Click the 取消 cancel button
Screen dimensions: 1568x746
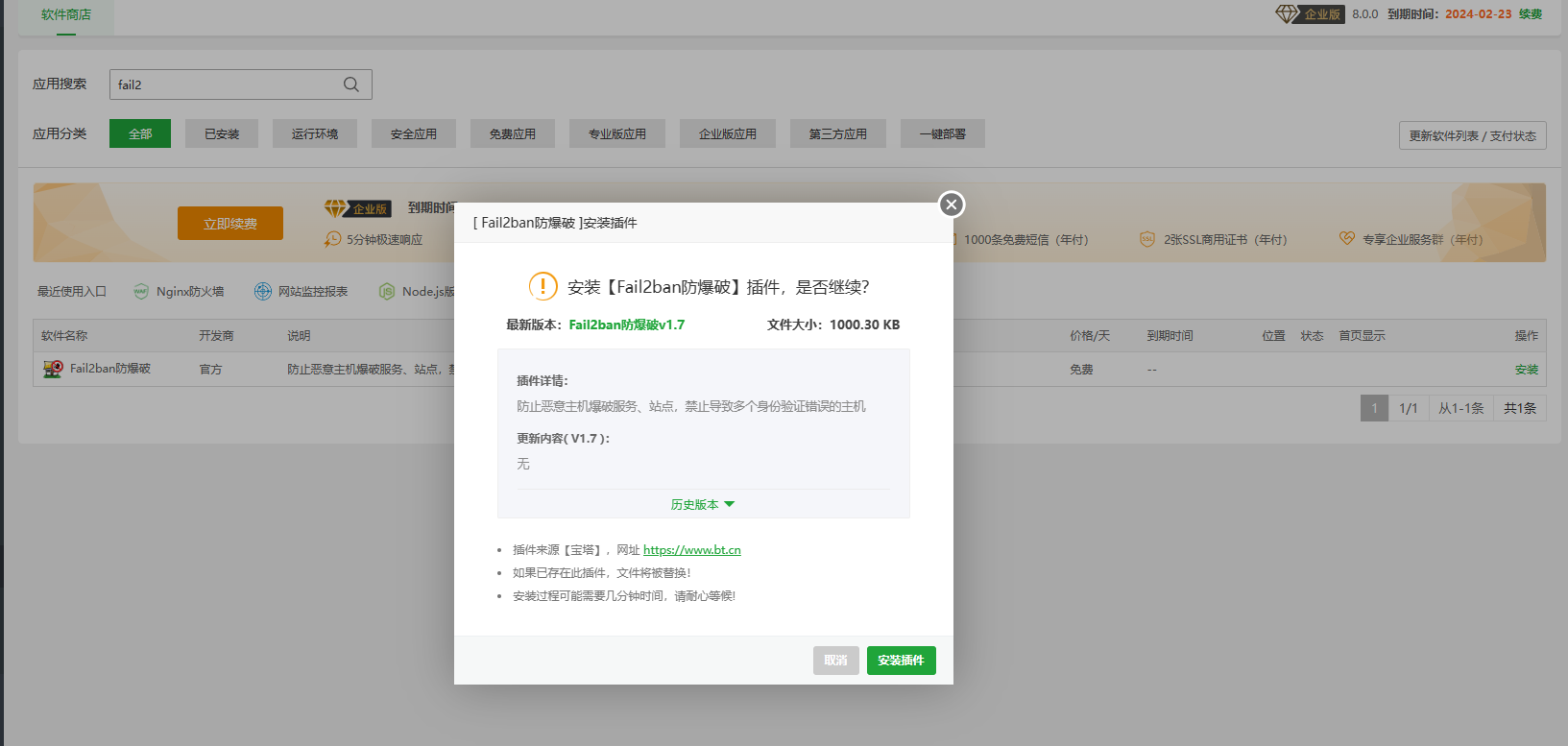click(836, 661)
